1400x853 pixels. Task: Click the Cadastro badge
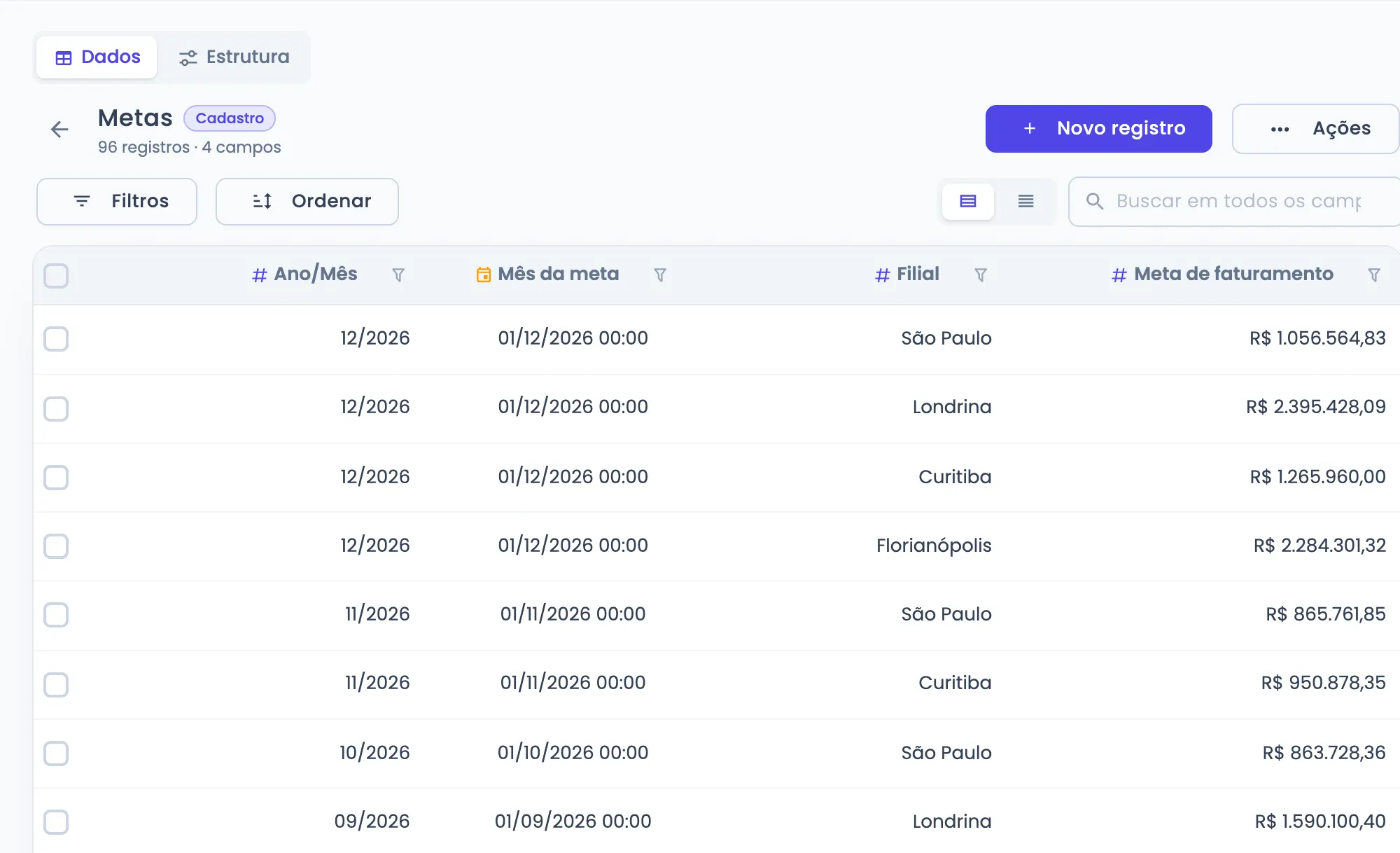tap(230, 118)
